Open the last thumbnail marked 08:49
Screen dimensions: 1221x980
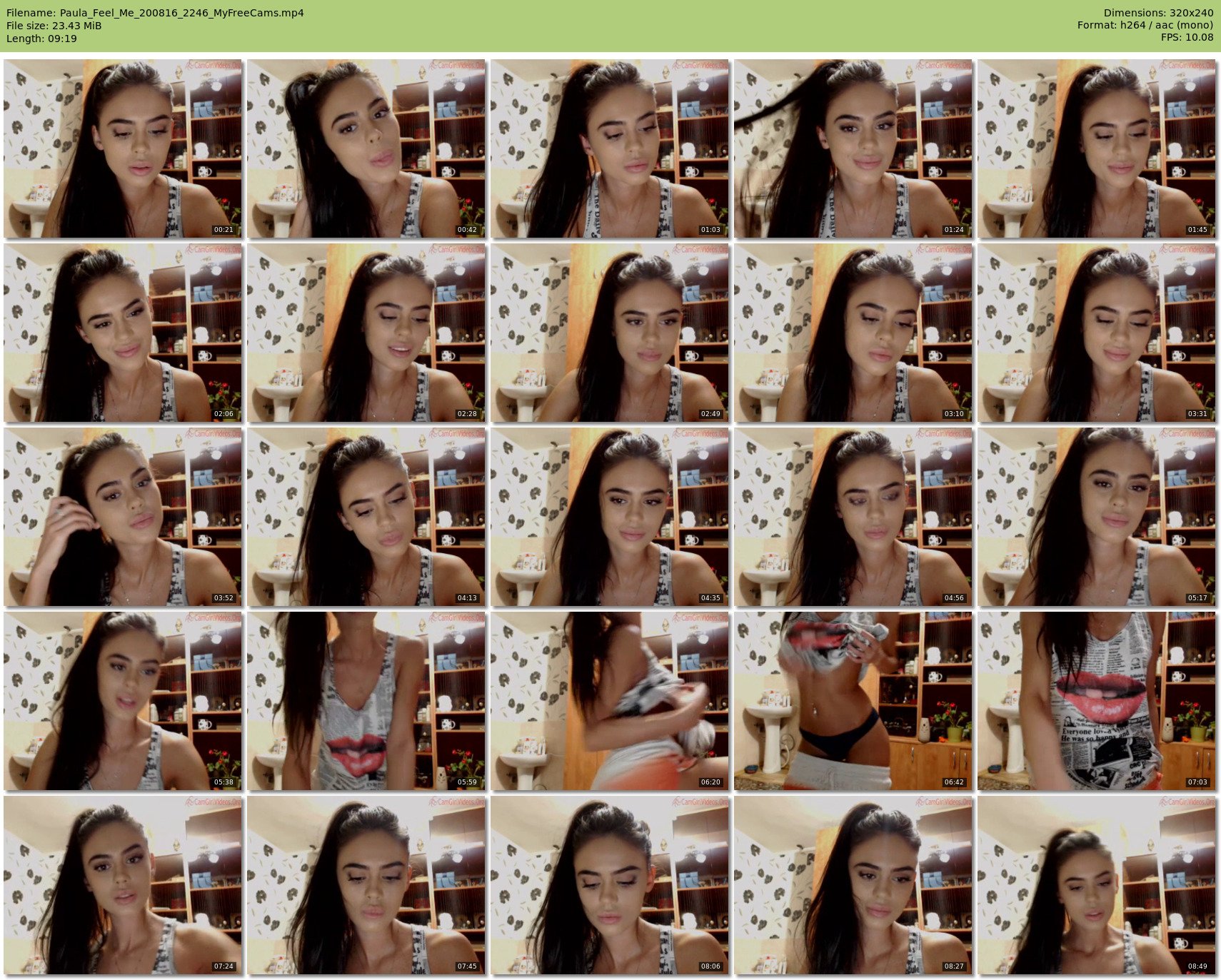click(x=1097, y=885)
